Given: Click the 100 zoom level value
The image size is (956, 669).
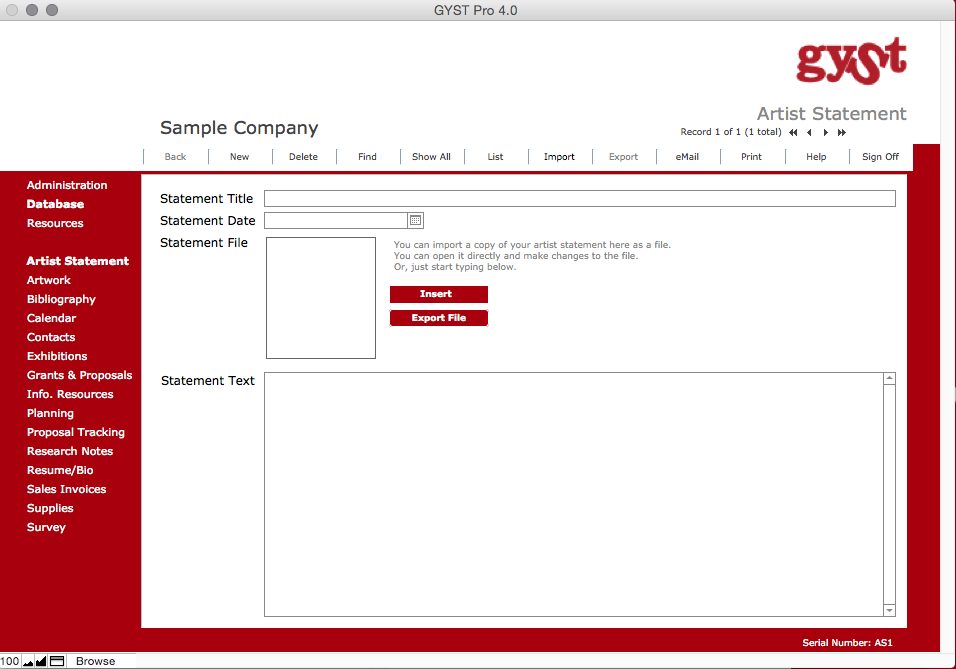Looking at the screenshot, I should [x=10, y=662].
